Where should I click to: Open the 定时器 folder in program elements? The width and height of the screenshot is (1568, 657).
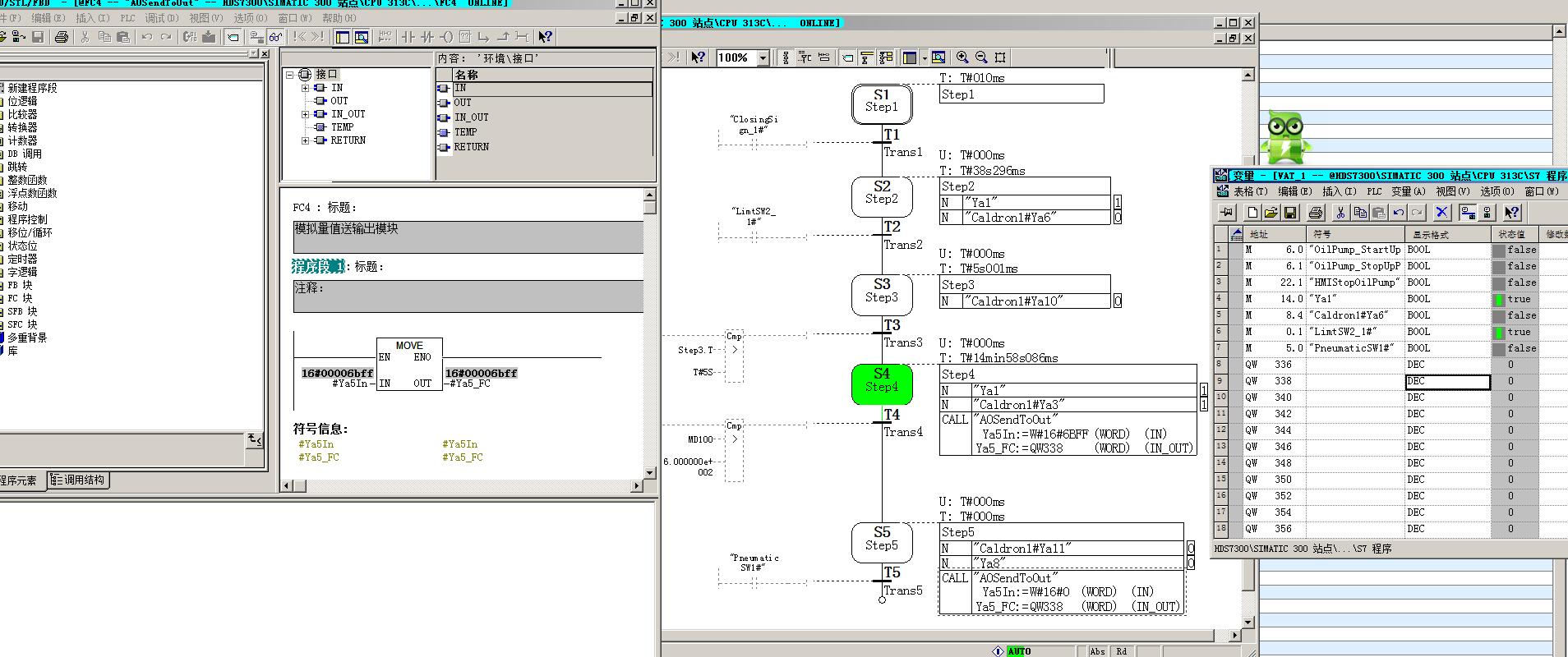tap(22, 259)
